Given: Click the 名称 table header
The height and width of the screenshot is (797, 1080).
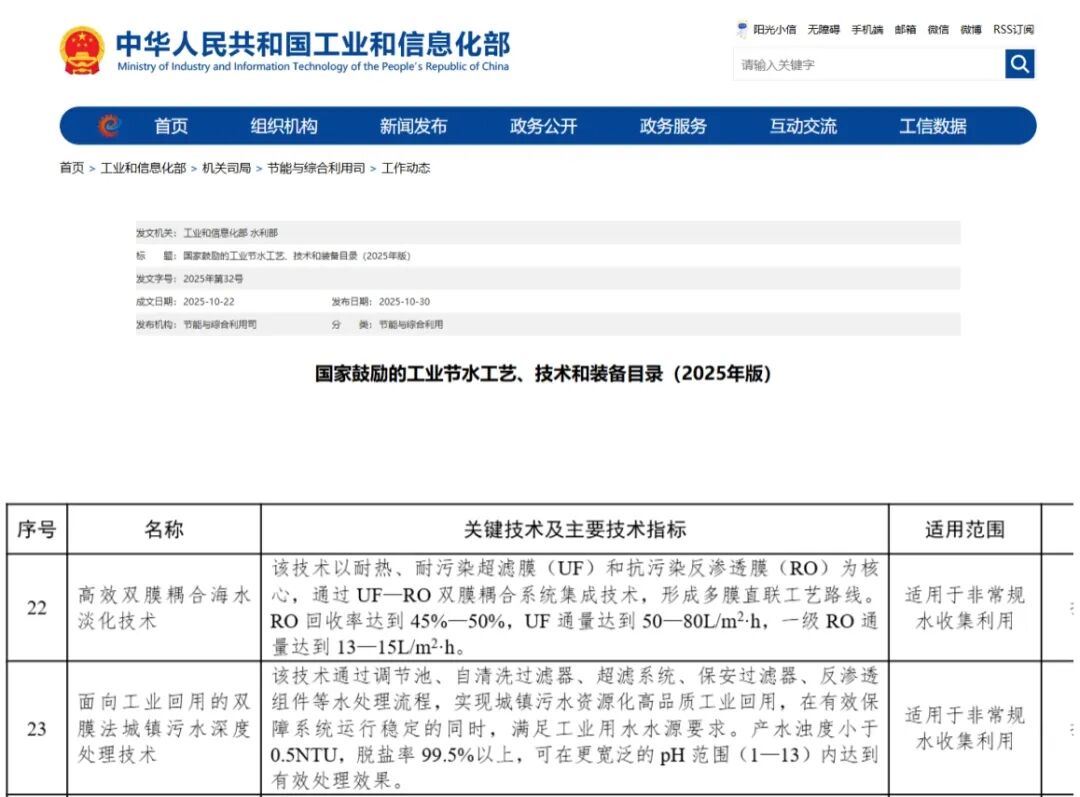Looking at the screenshot, I should pos(164,529).
